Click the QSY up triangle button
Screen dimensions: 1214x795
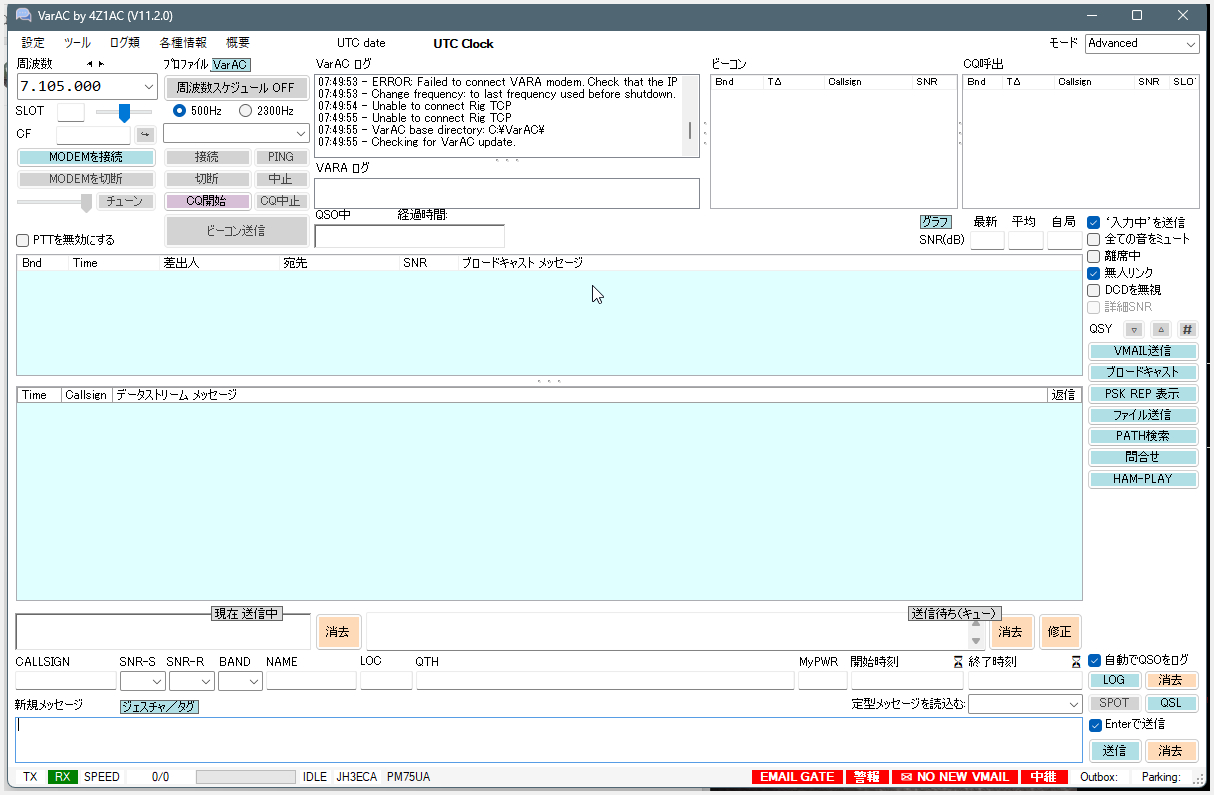pyautogui.click(x=1160, y=330)
